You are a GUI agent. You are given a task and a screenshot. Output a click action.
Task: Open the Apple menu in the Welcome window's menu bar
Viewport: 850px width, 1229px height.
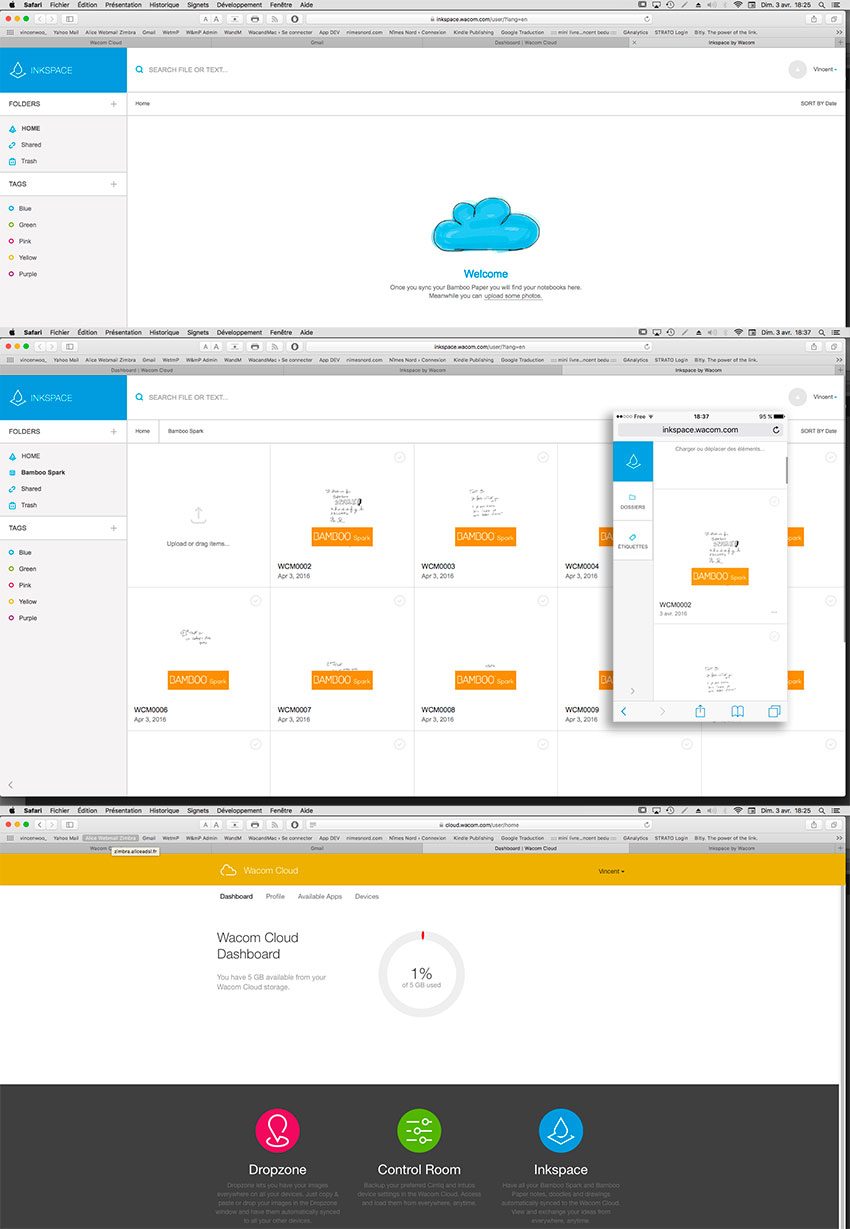pyautogui.click(x=12, y=5)
